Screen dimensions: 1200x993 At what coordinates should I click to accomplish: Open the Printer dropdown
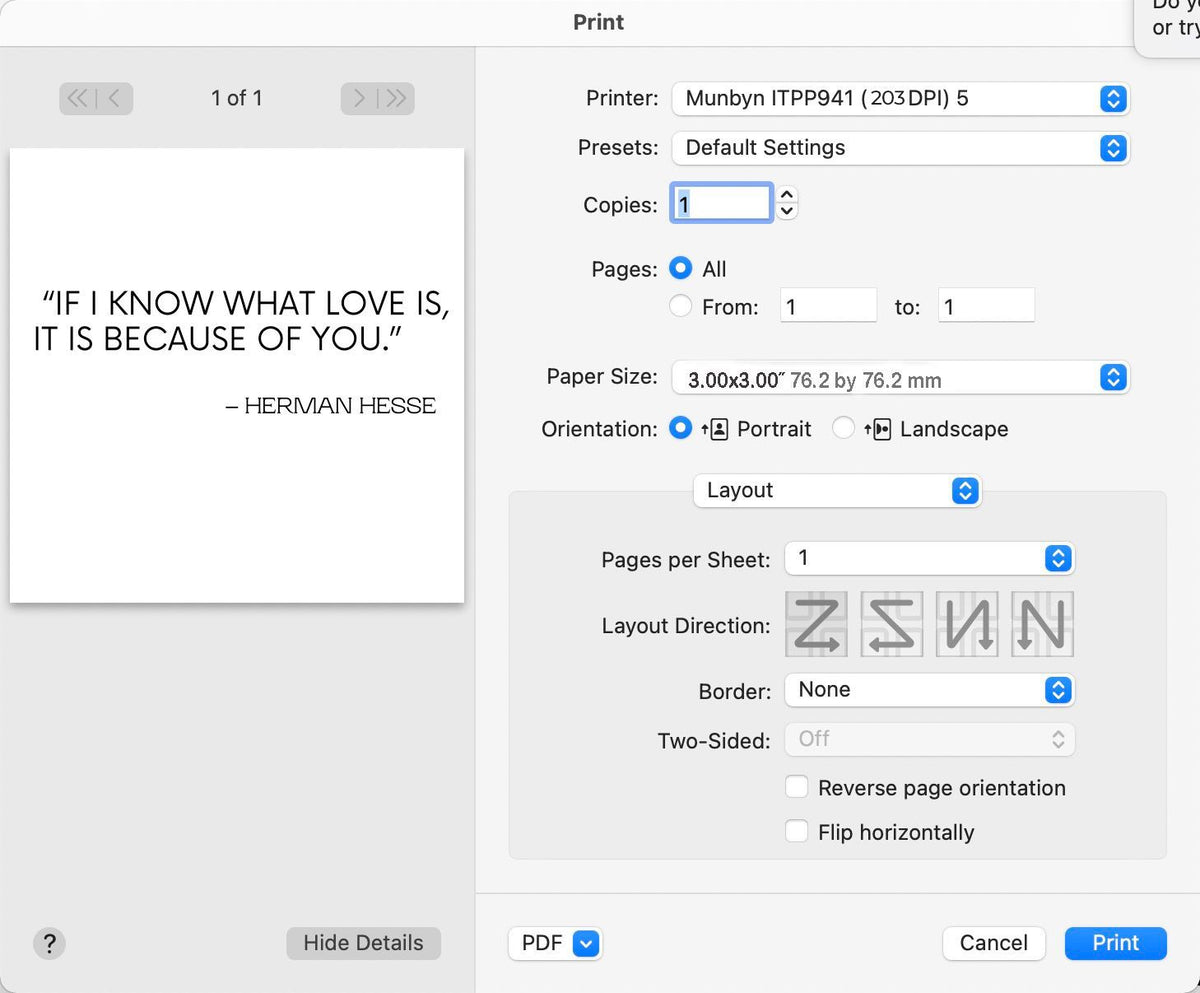(x=900, y=99)
